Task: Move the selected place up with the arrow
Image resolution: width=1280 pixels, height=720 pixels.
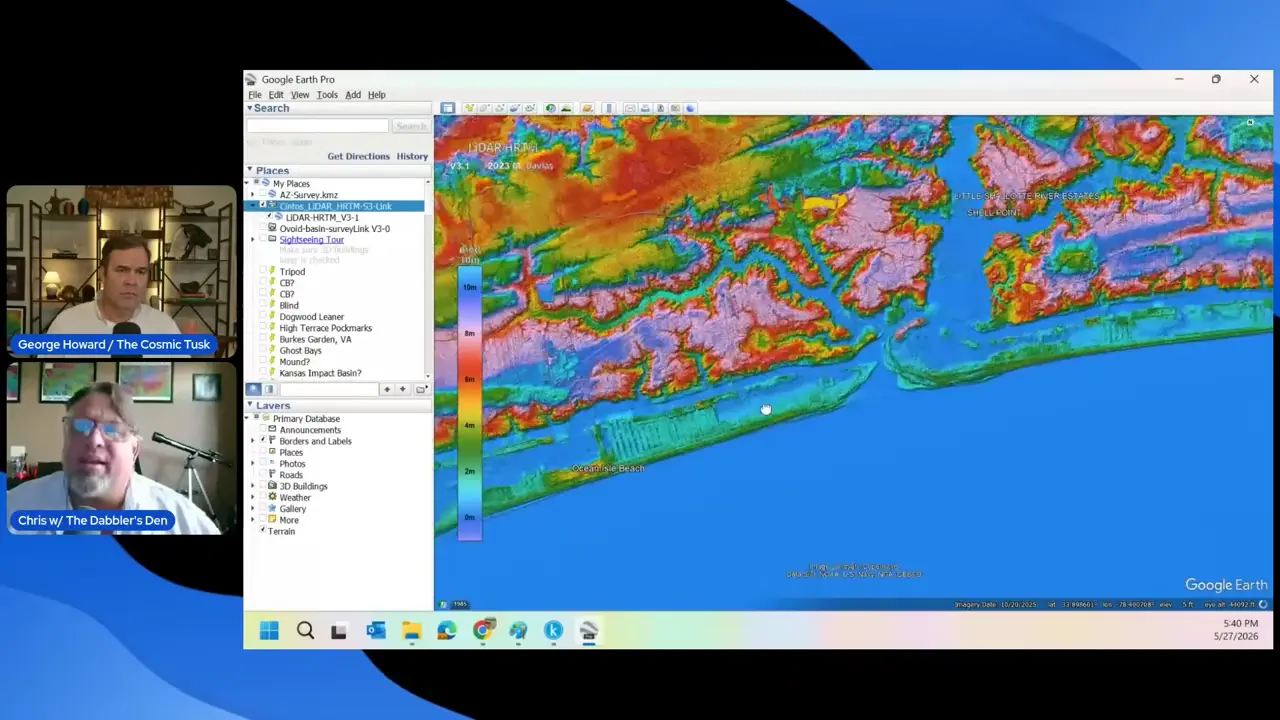Action: (387, 389)
